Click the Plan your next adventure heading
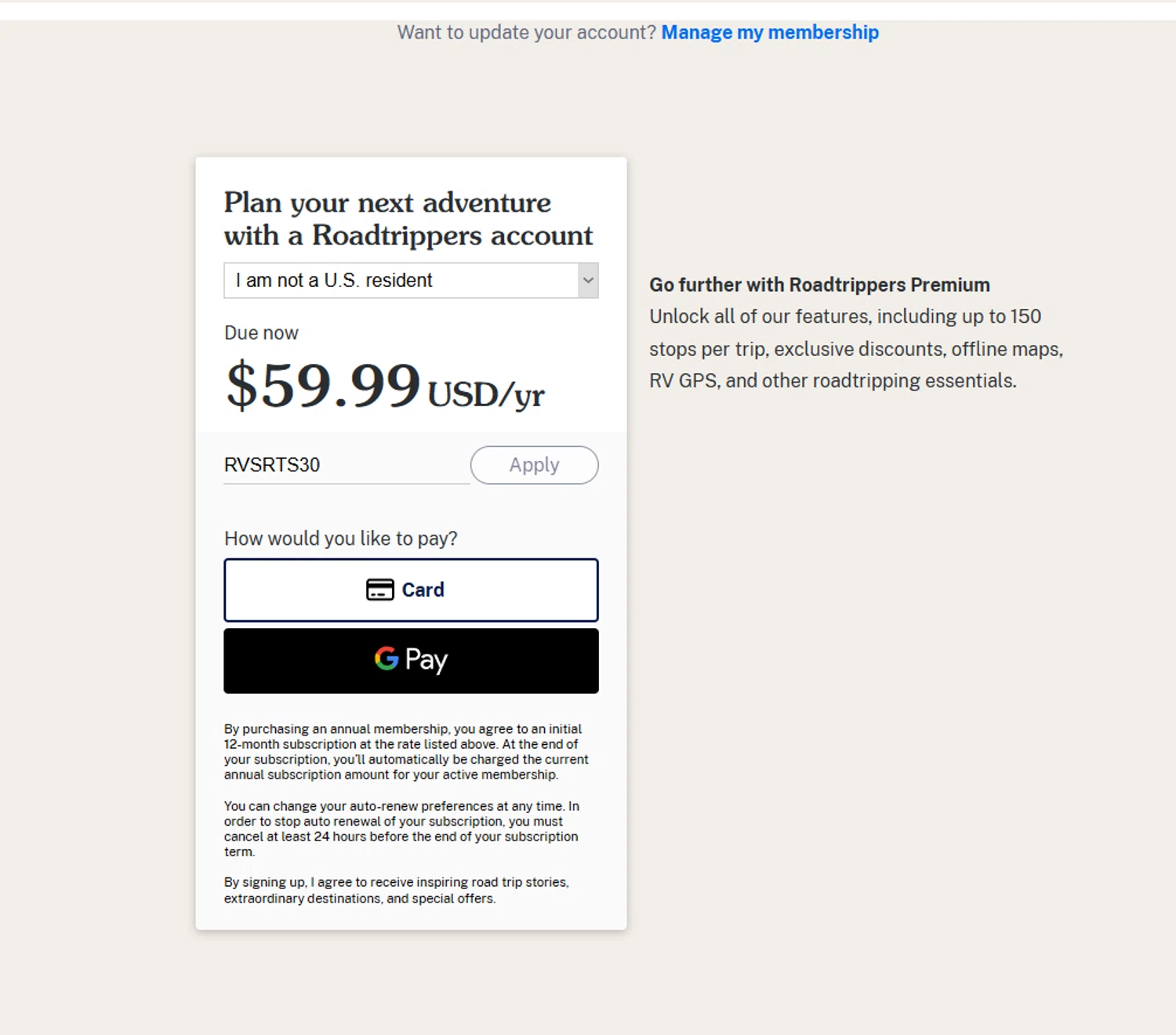The image size is (1176, 1035). pyautogui.click(x=408, y=219)
